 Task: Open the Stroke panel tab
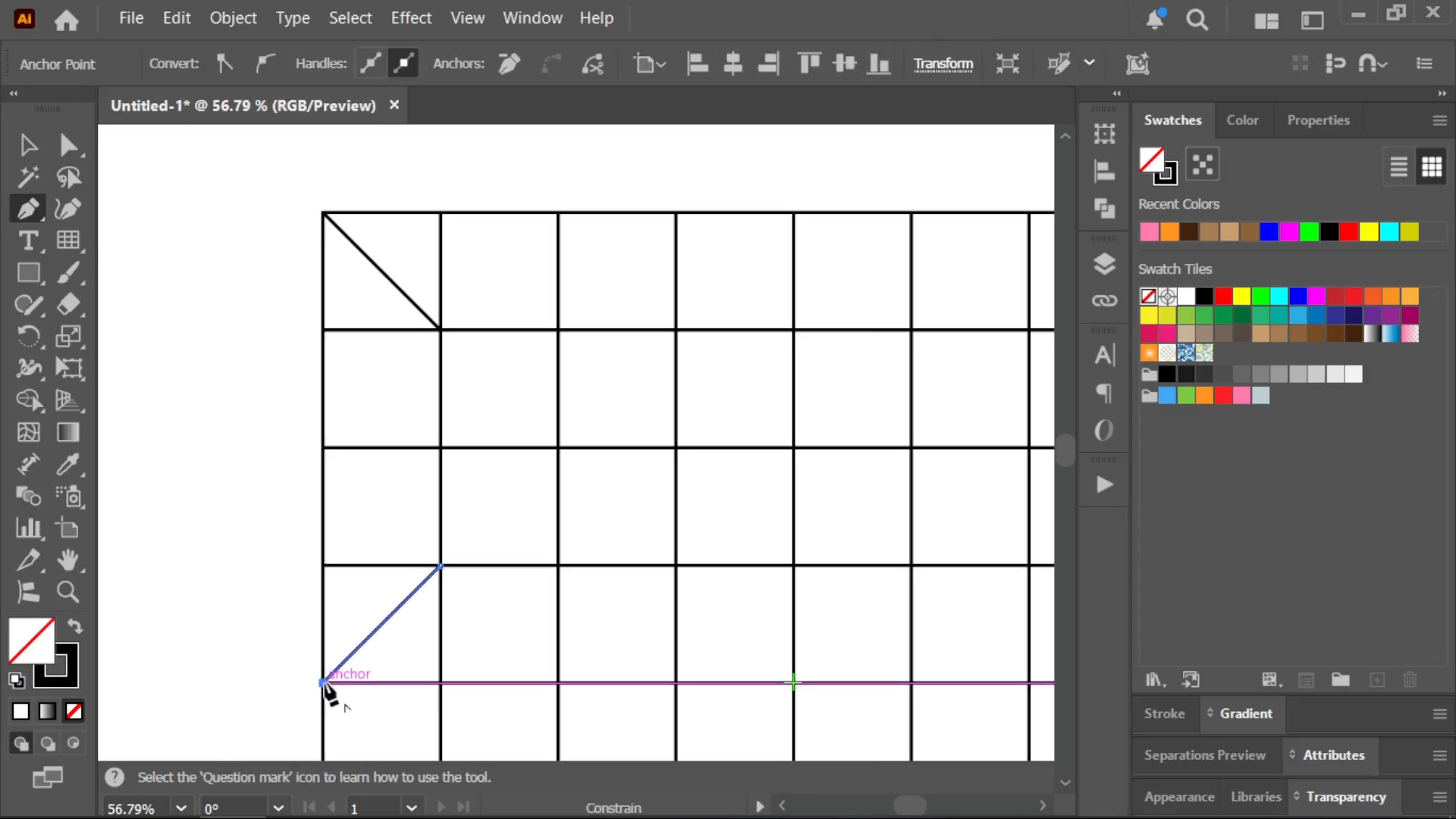click(x=1164, y=714)
